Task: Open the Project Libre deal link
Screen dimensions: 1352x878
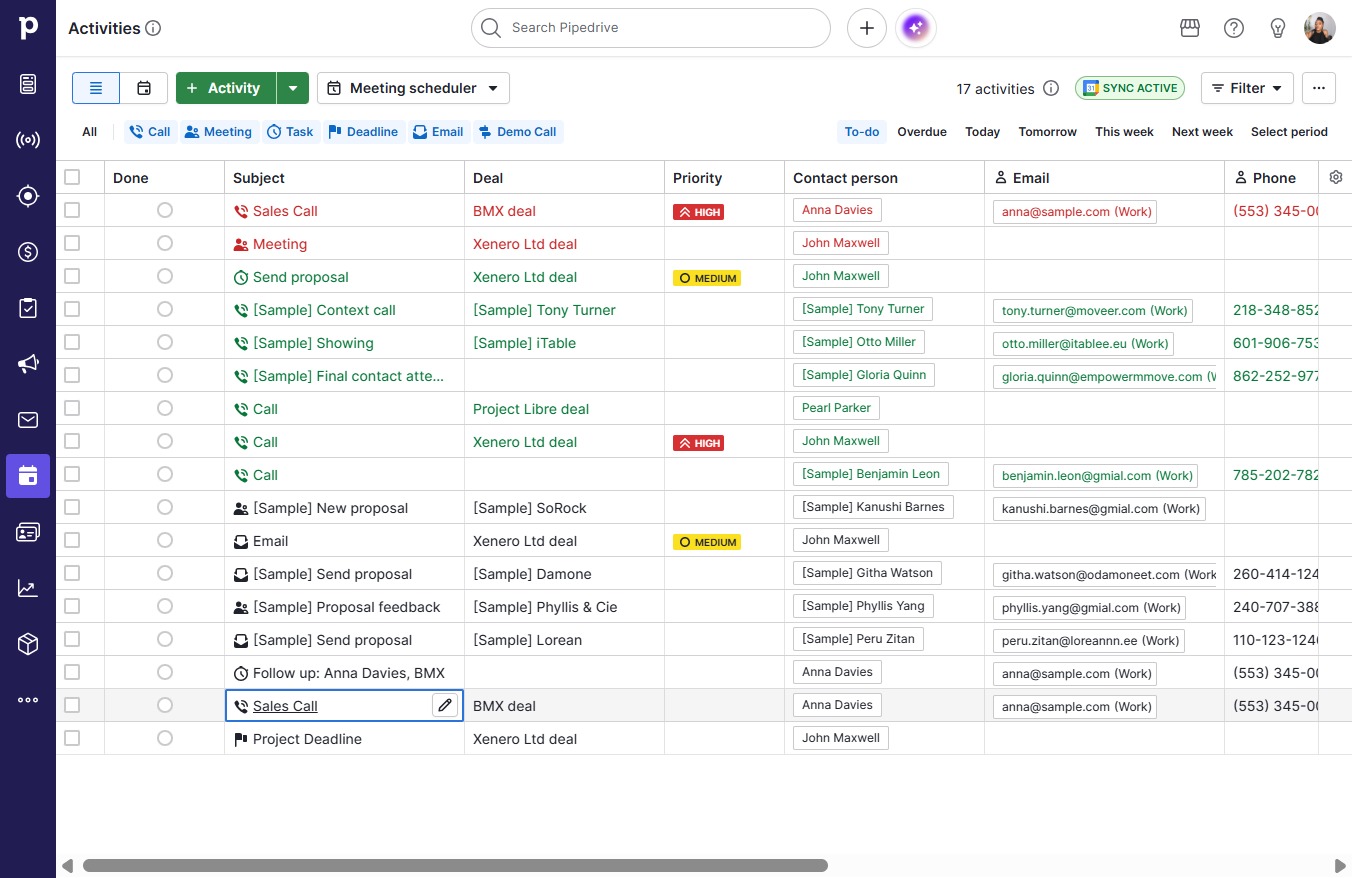Action: pos(531,409)
